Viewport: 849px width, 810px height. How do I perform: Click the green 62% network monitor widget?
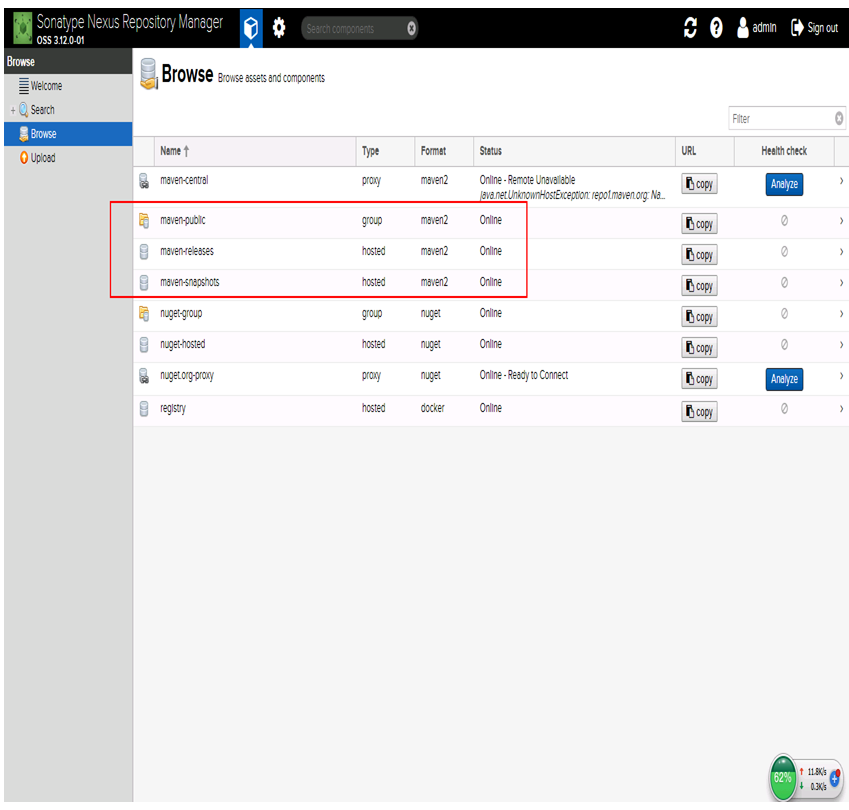(x=783, y=778)
